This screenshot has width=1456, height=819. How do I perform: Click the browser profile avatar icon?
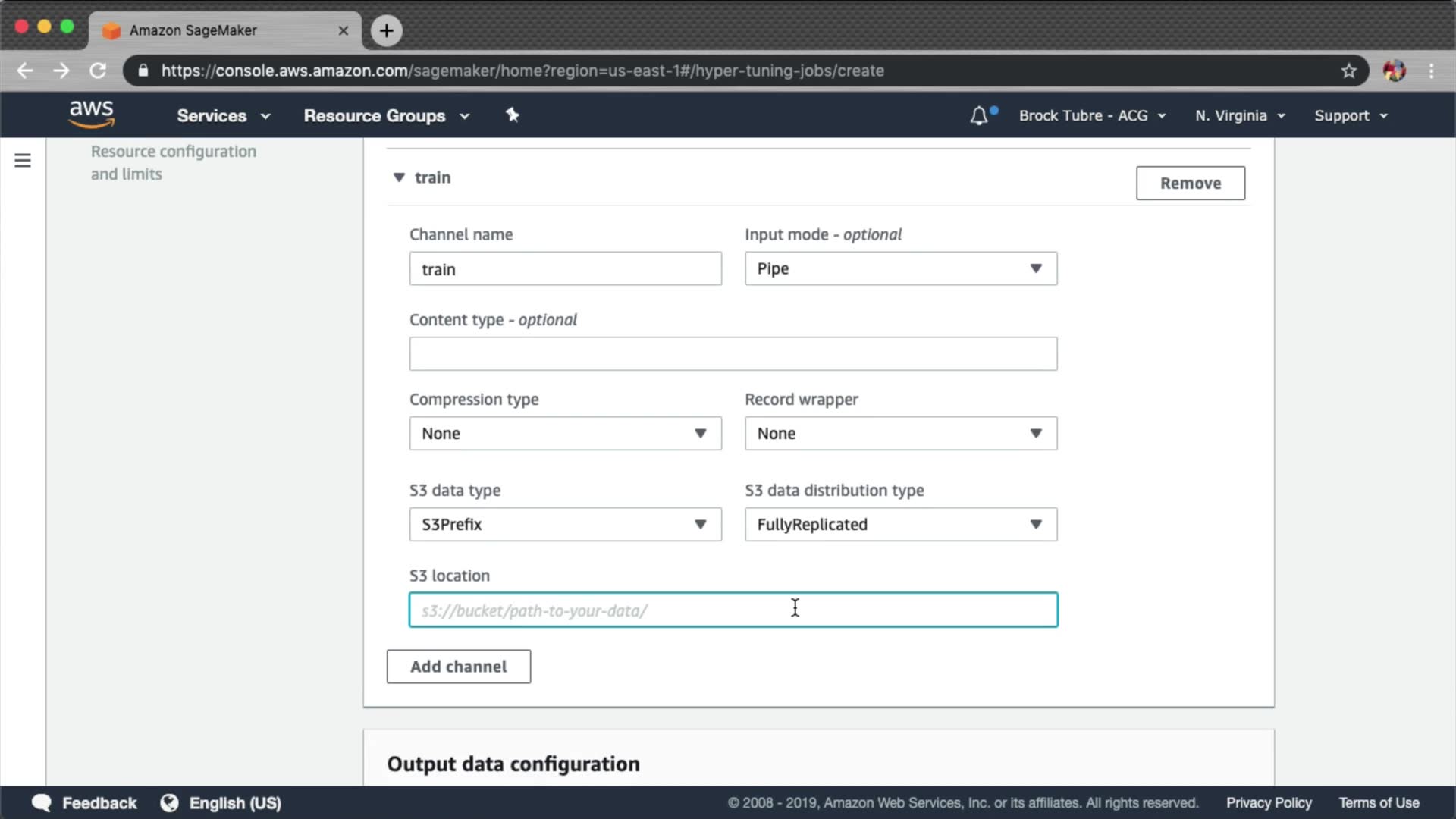(x=1394, y=71)
